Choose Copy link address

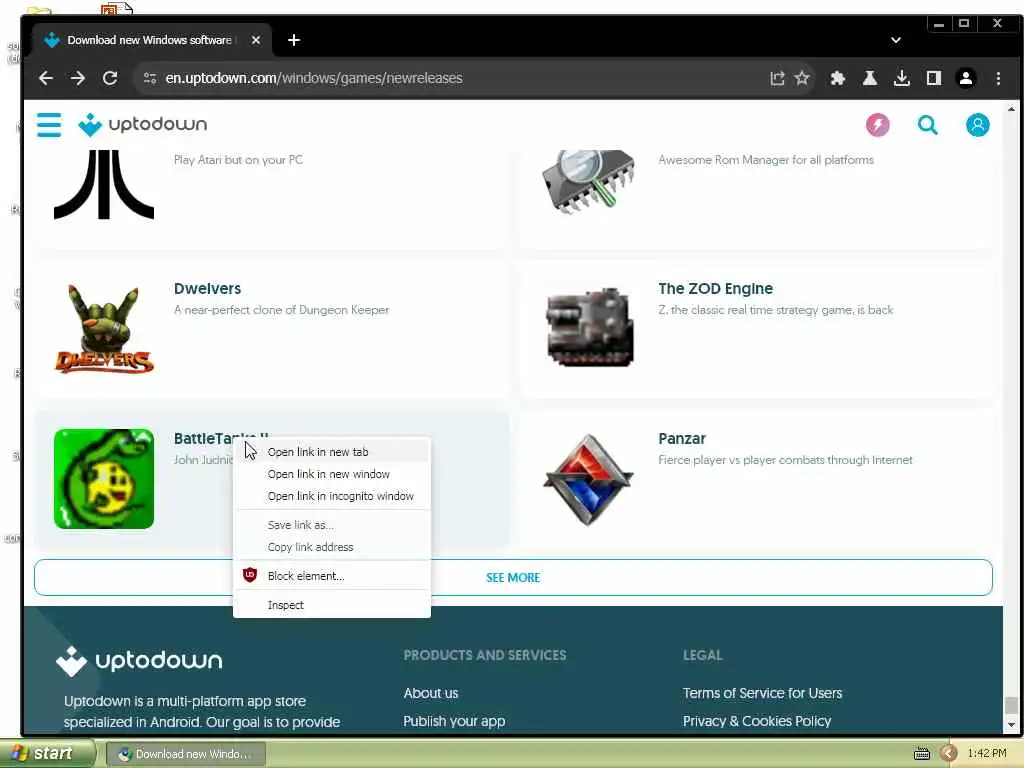(332, 547)
